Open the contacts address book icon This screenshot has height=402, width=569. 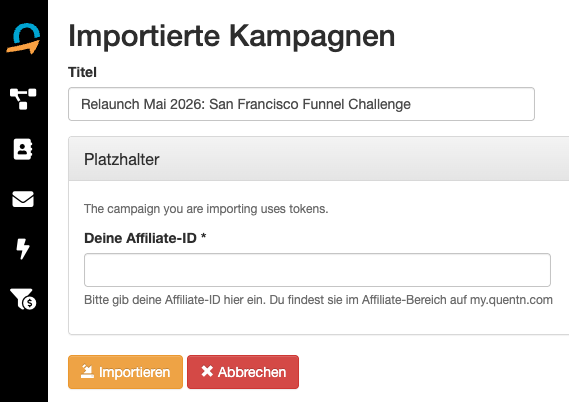coord(23,149)
